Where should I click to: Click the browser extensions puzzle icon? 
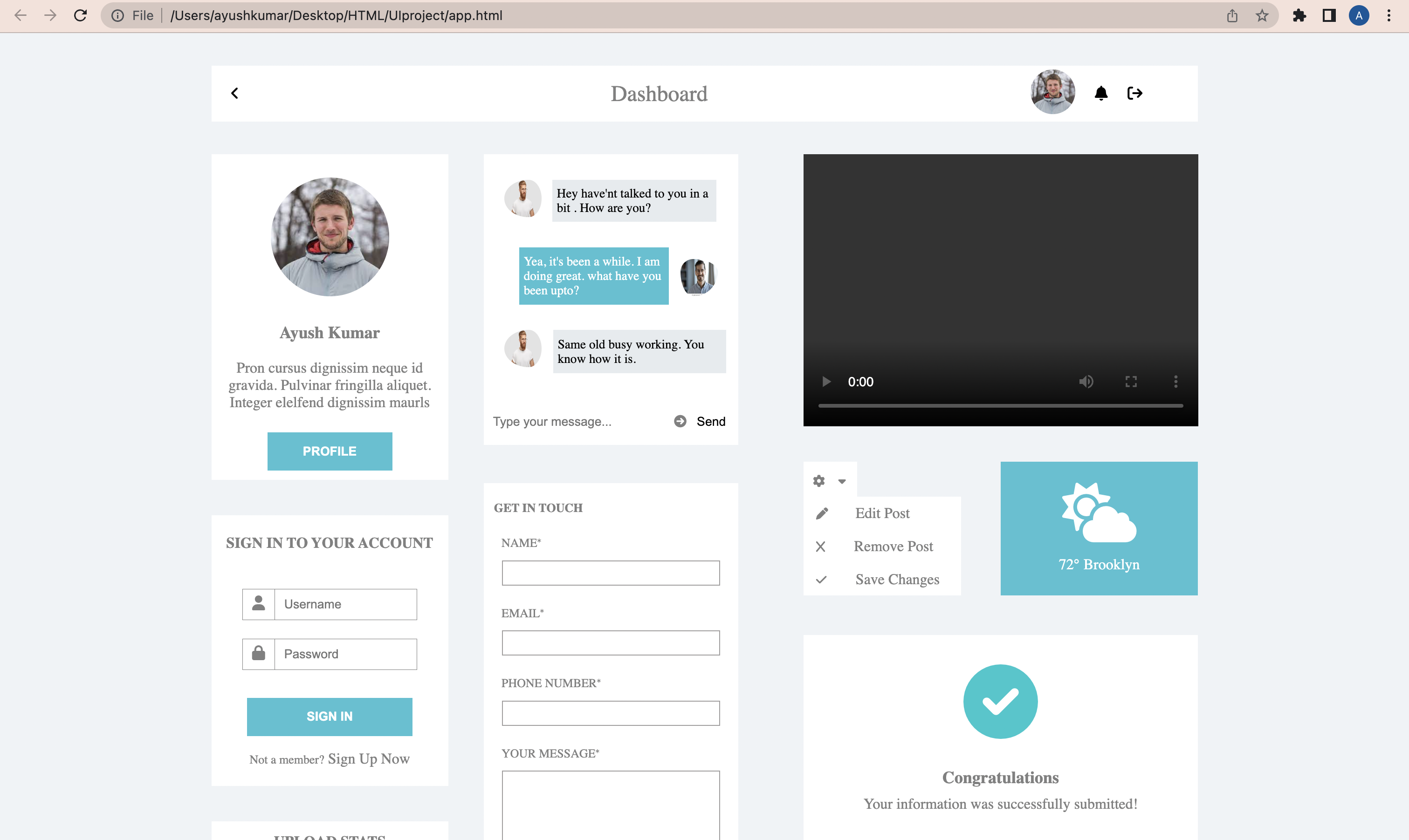coord(1299,15)
